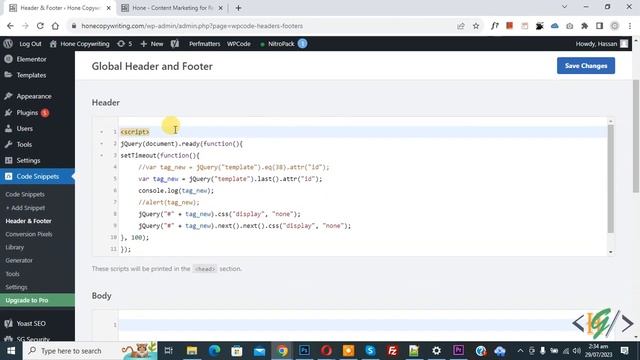Screen dimensions: 640x360
Task: Show hidden system tray icons
Action: (x=520, y=351)
